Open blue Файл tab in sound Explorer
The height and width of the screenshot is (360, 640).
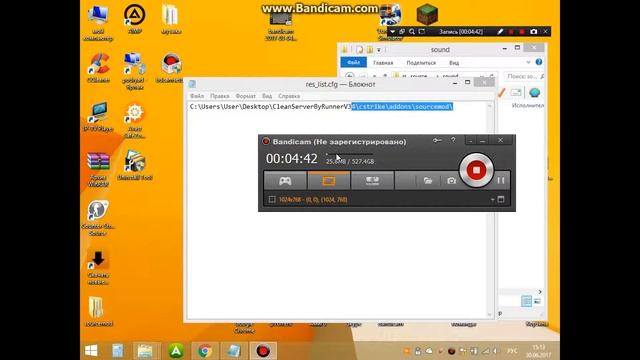click(353, 62)
